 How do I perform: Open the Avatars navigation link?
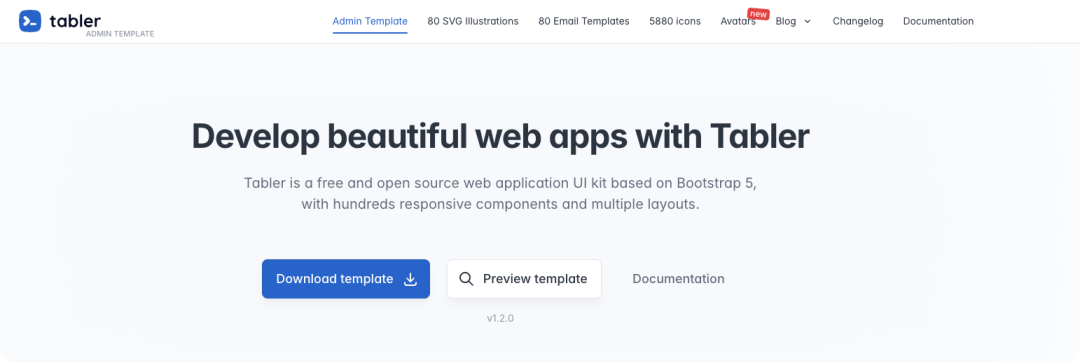(738, 21)
